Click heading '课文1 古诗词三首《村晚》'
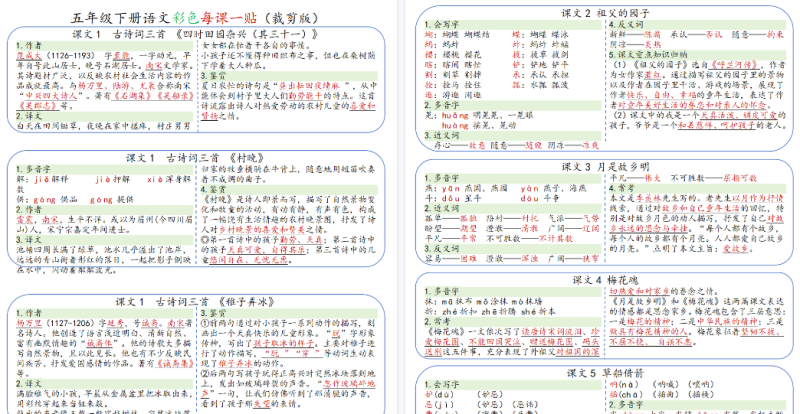The width and height of the screenshot is (800, 414). pyautogui.click(x=196, y=158)
